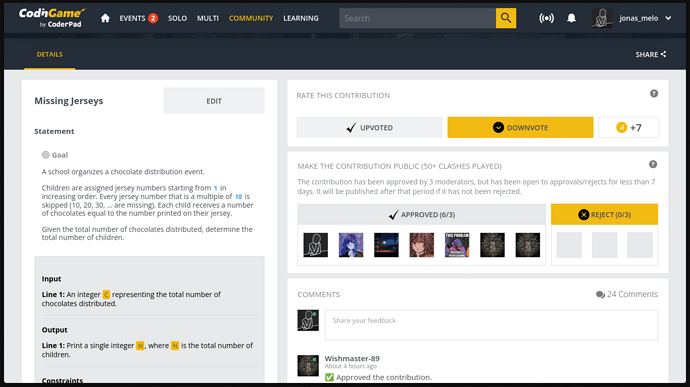This screenshot has width=690, height=387.
Task: Click the EDIT button
Action: point(214,101)
